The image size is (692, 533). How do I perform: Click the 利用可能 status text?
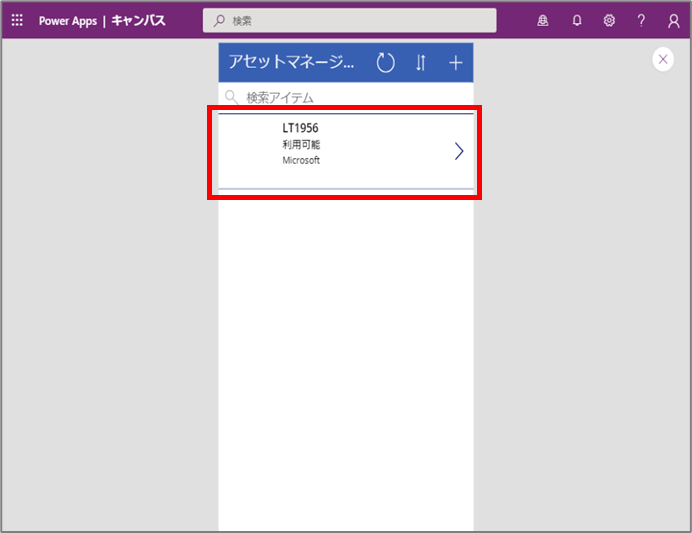coord(301,144)
